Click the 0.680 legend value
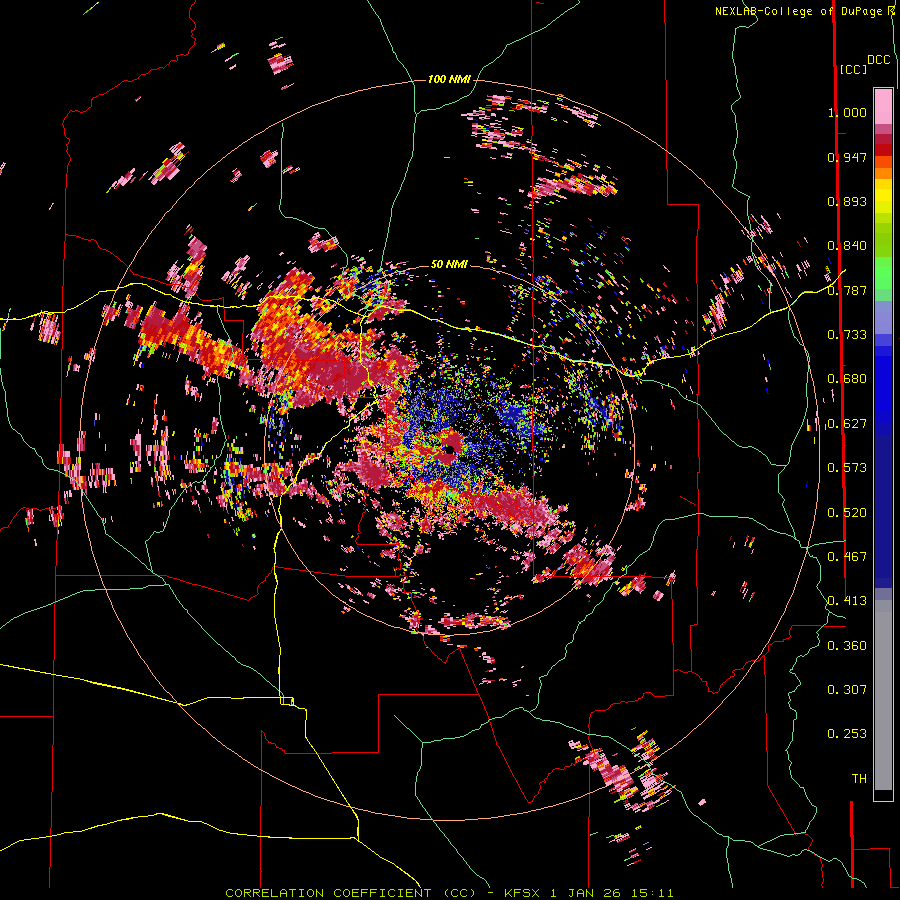Screen dimensions: 900x900 pyautogui.click(x=847, y=379)
